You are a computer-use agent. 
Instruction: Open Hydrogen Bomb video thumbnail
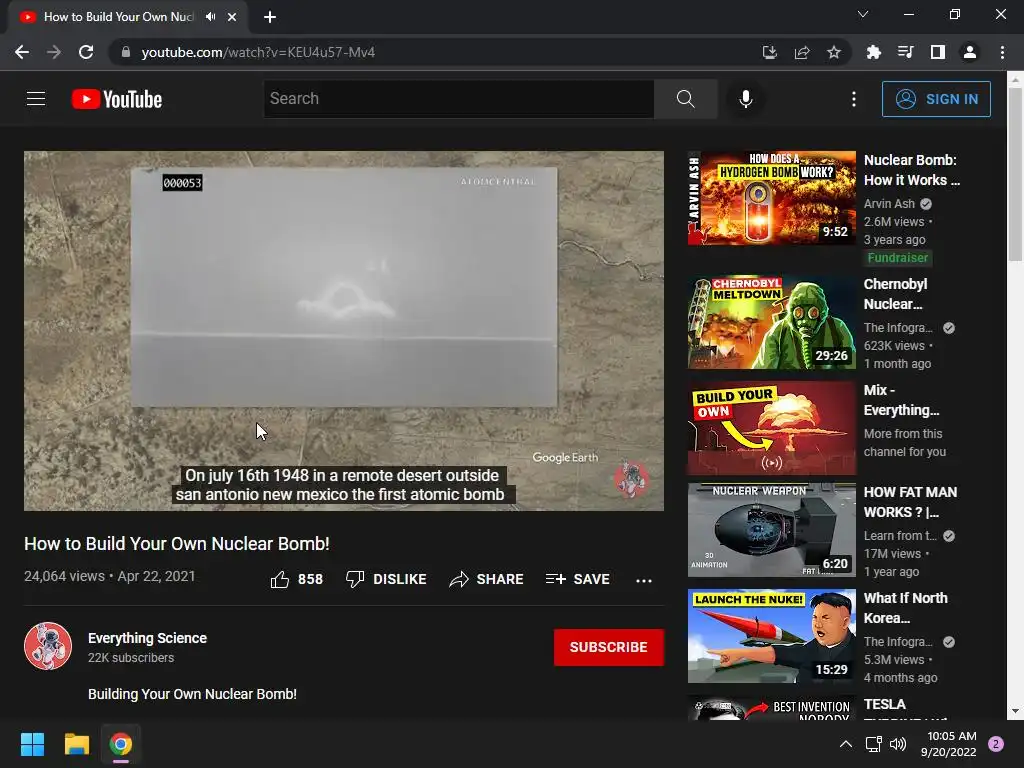(772, 198)
